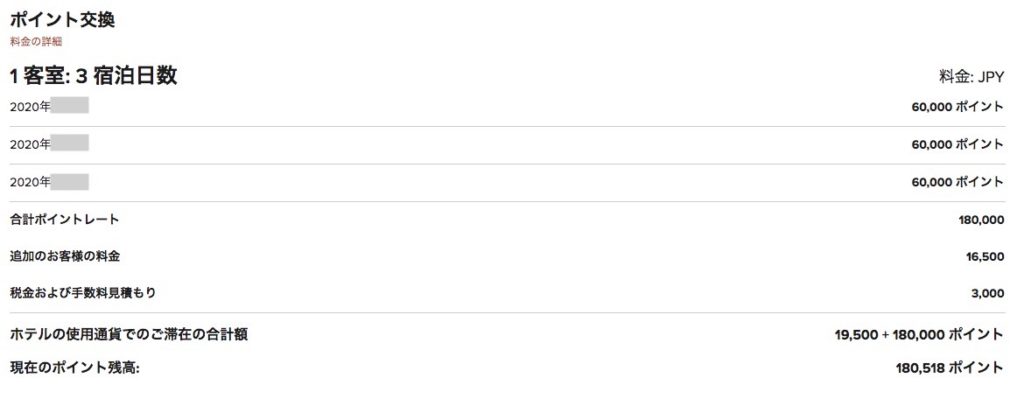This screenshot has height=399, width=1024.
Task: Click the ポイント交換 heading
Action: 63,20
